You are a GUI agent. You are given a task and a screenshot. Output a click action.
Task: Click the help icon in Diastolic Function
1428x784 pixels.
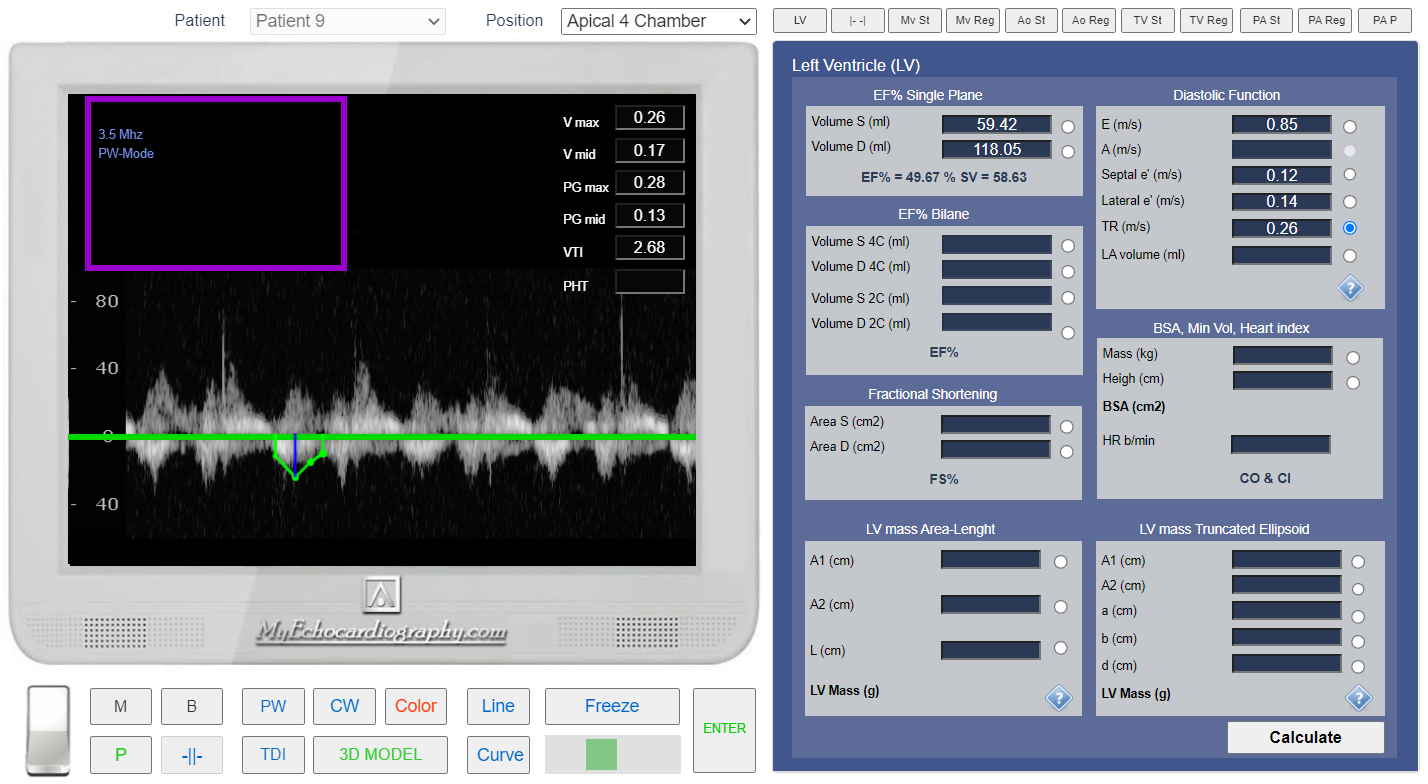click(x=1350, y=289)
